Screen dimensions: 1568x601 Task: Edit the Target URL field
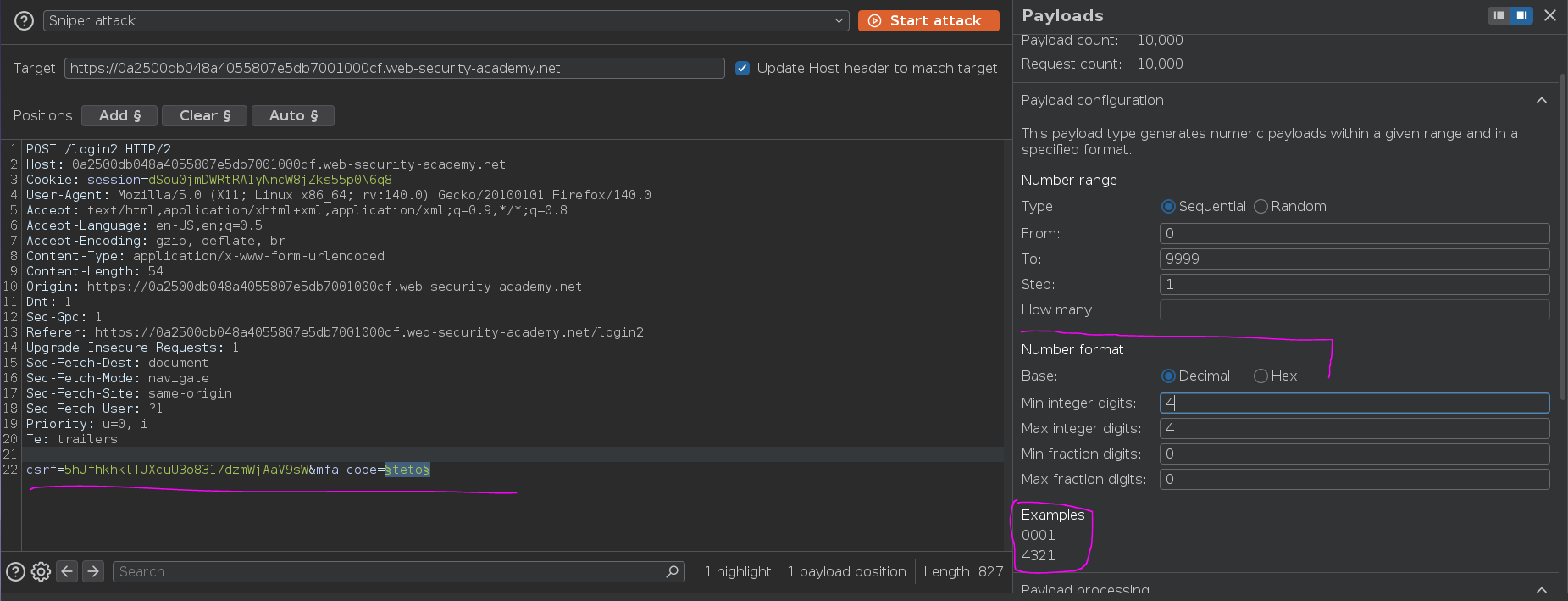[395, 68]
